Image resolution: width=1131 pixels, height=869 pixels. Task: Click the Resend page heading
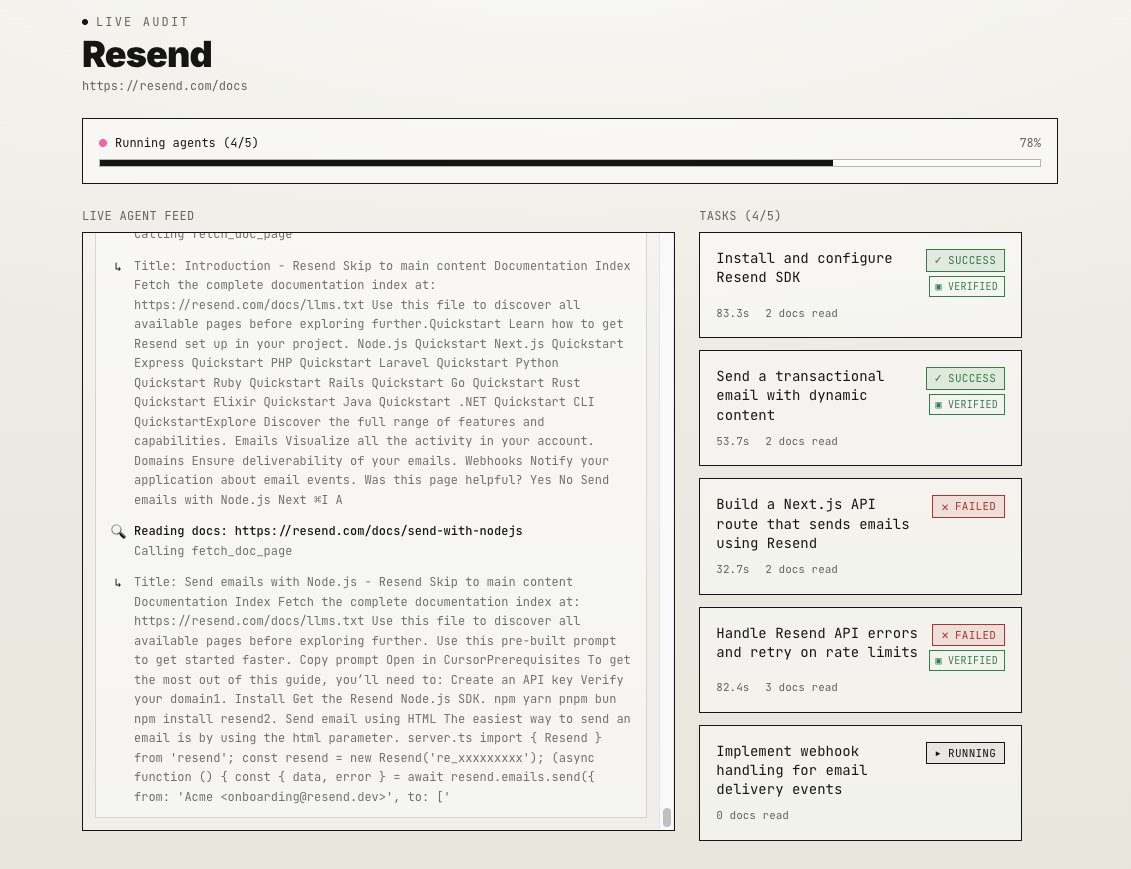147,55
